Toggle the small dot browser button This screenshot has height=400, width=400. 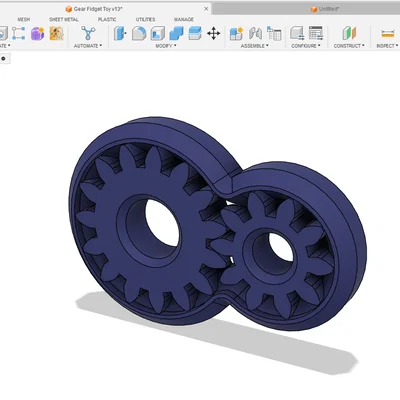(3, 59)
